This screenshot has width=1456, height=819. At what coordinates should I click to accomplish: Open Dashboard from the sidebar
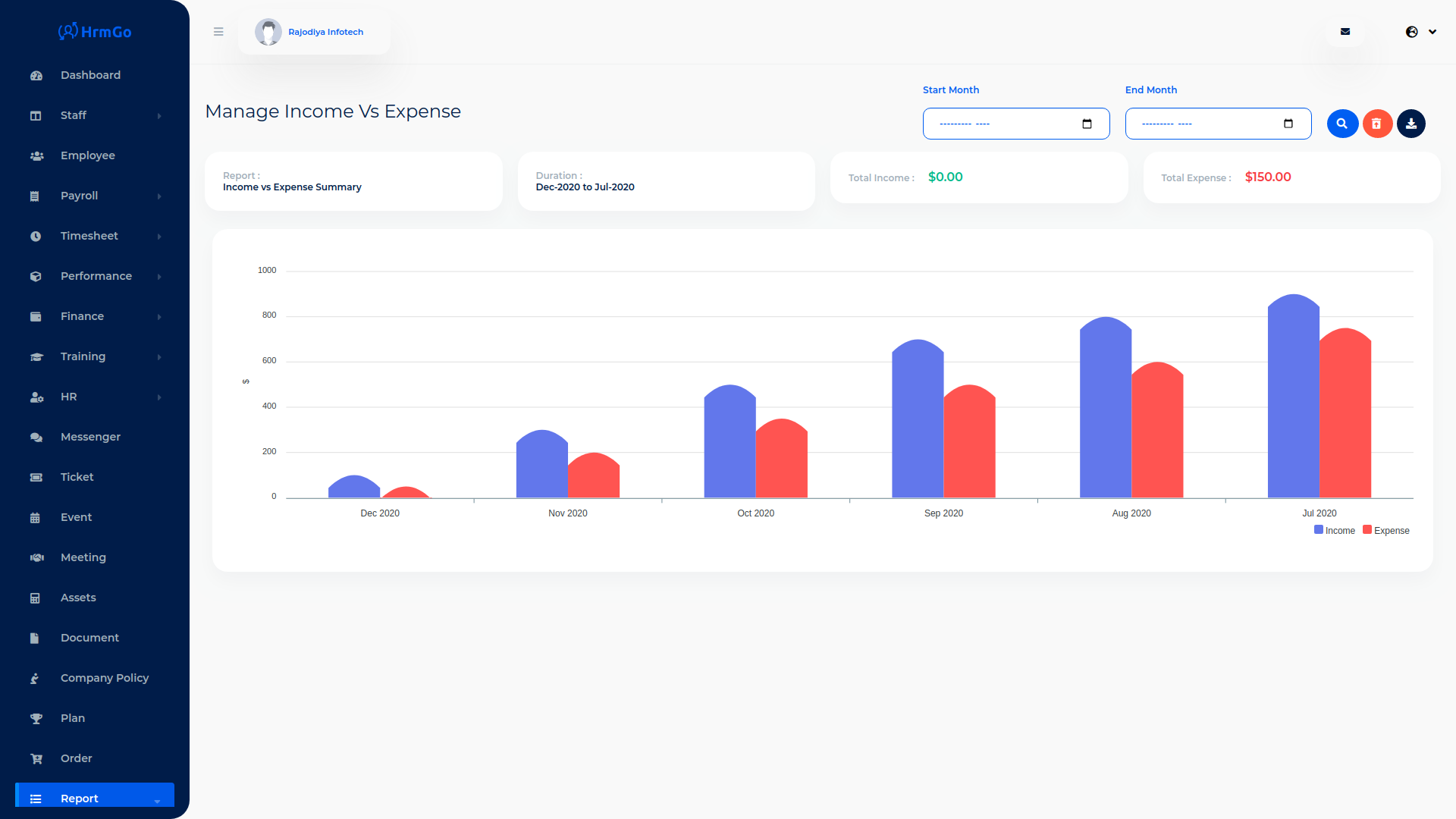pyautogui.click(x=90, y=75)
